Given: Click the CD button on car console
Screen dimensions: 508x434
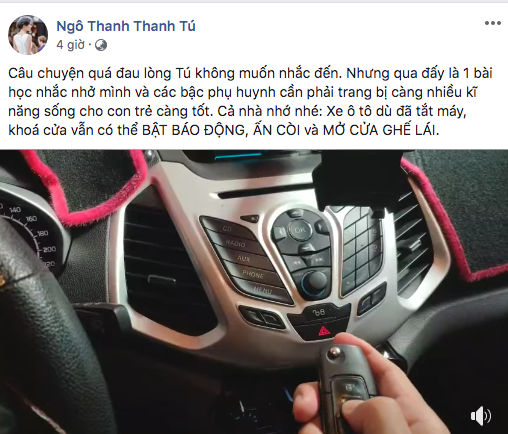Looking at the screenshot, I should coord(227,229).
